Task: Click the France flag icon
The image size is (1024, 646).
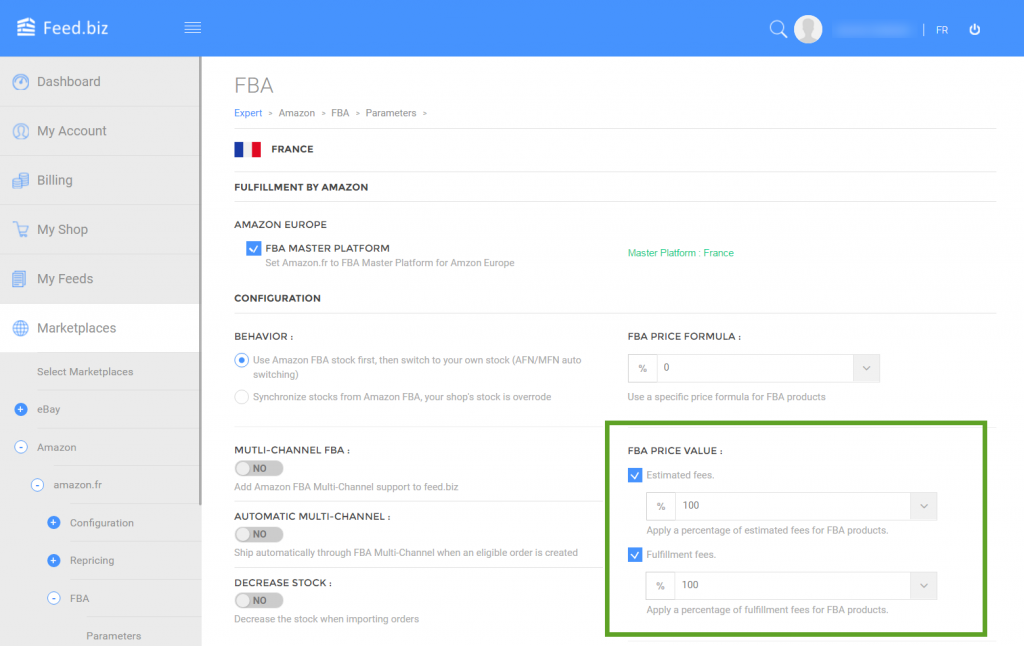Action: (x=248, y=150)
